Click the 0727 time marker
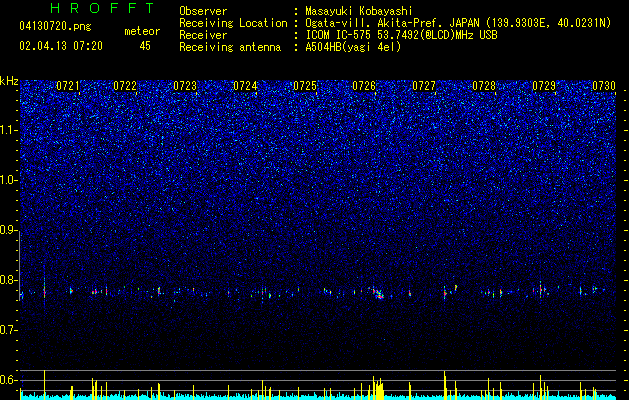 click(424, 86)
